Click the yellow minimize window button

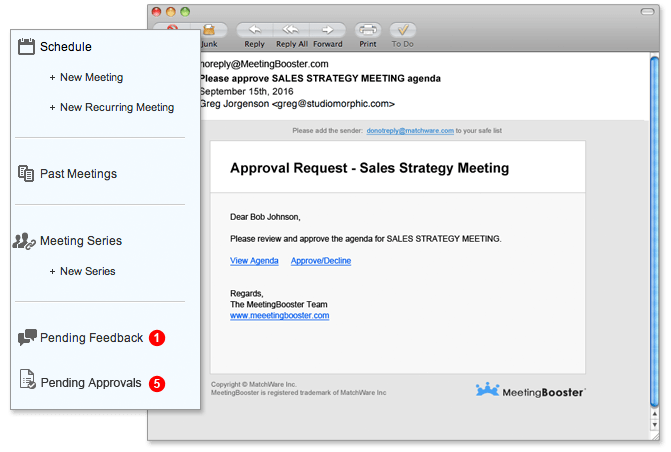point(171,12)
